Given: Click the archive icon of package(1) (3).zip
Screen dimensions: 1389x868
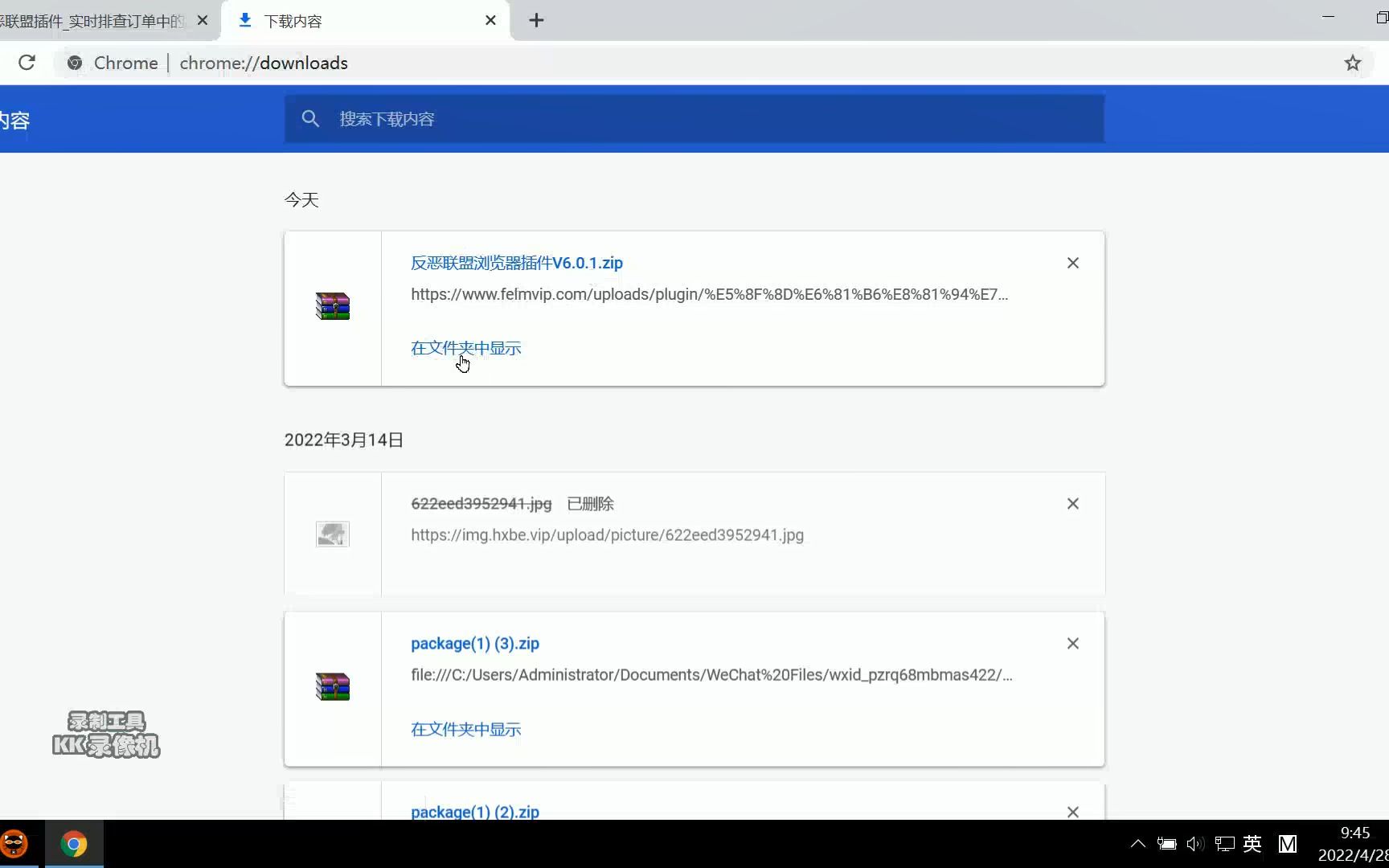Looking at the screenshot, I should (333, 687).
